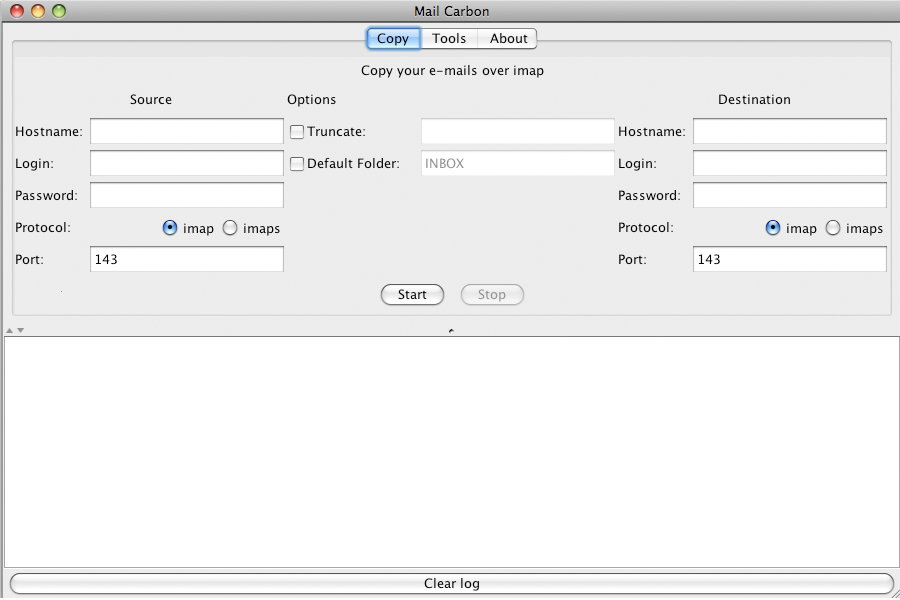Click the Start button
The image size is (900, 600).
pyautogui.click(x=412, y=295)
